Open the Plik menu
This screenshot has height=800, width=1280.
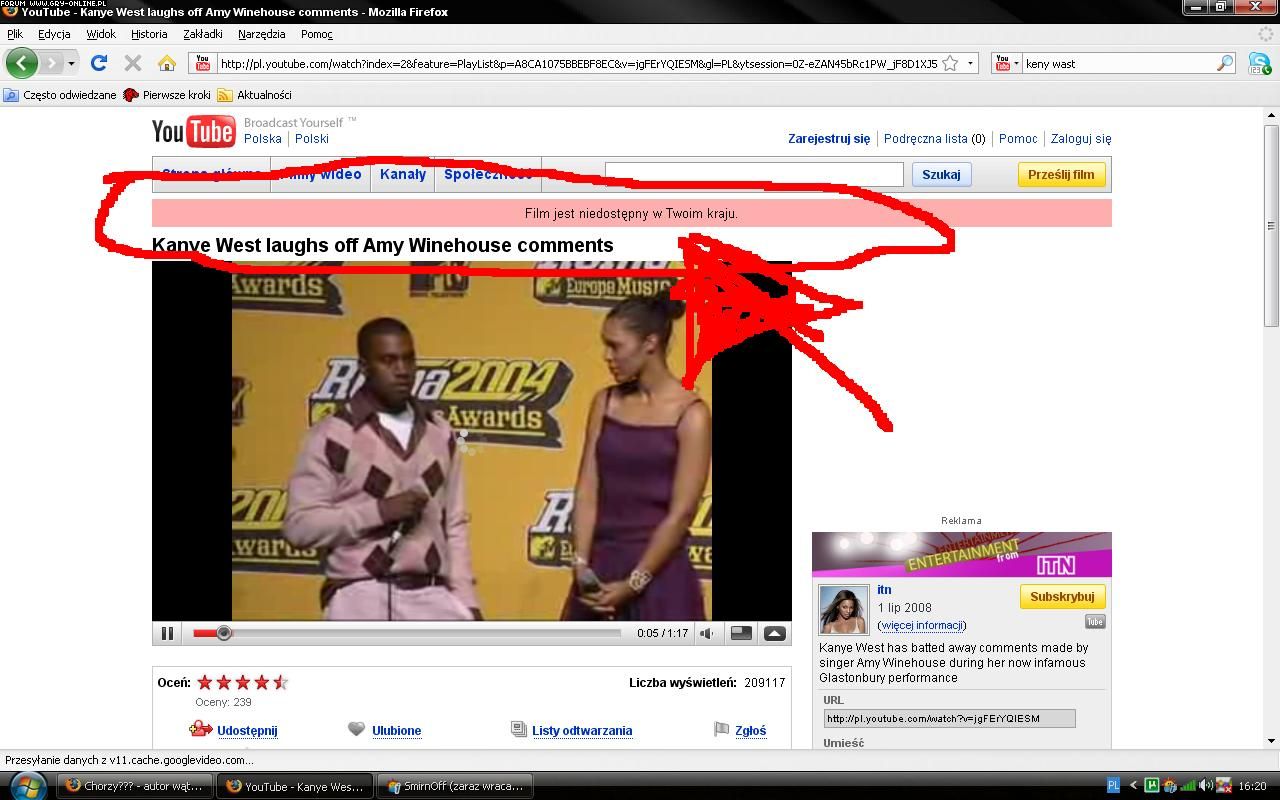(15, 34)
